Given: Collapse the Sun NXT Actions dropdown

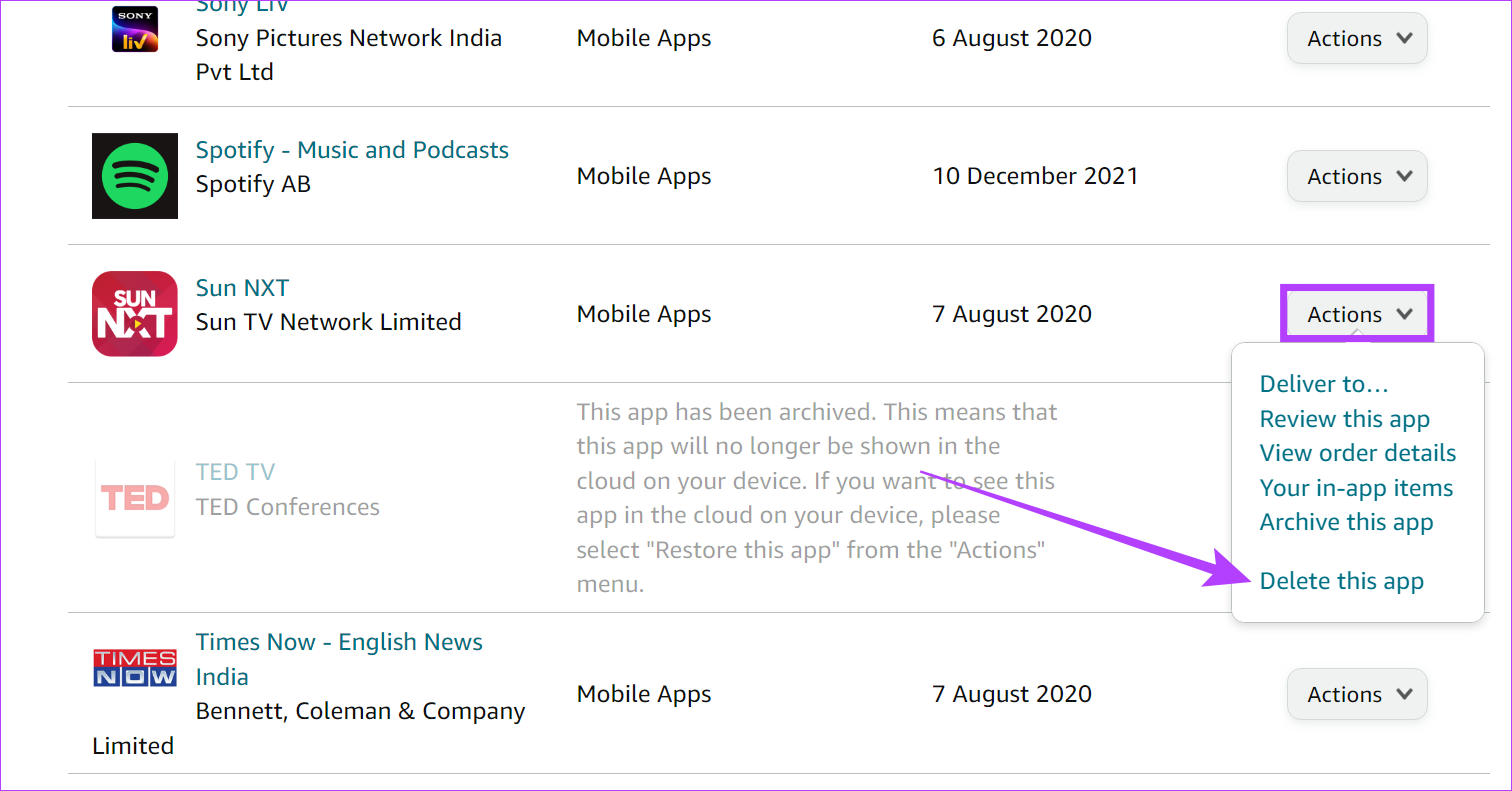Looking at the screenshot, I should (1357, 314).
